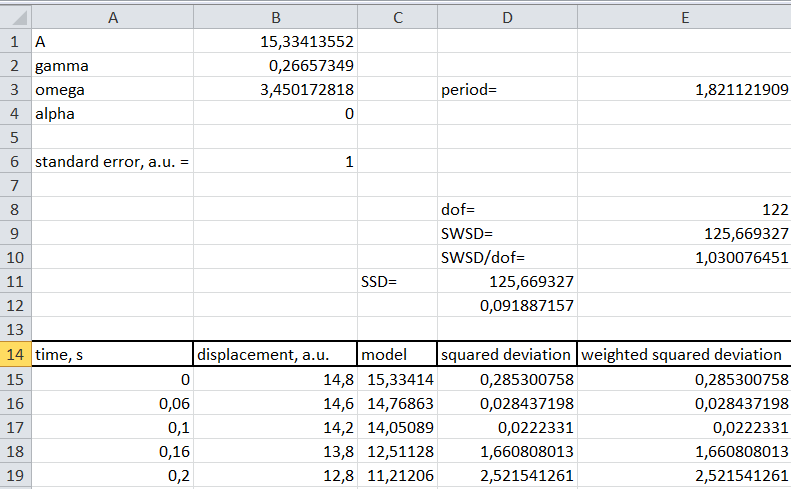Select column A header
The image size is (791, 489).
112,17
